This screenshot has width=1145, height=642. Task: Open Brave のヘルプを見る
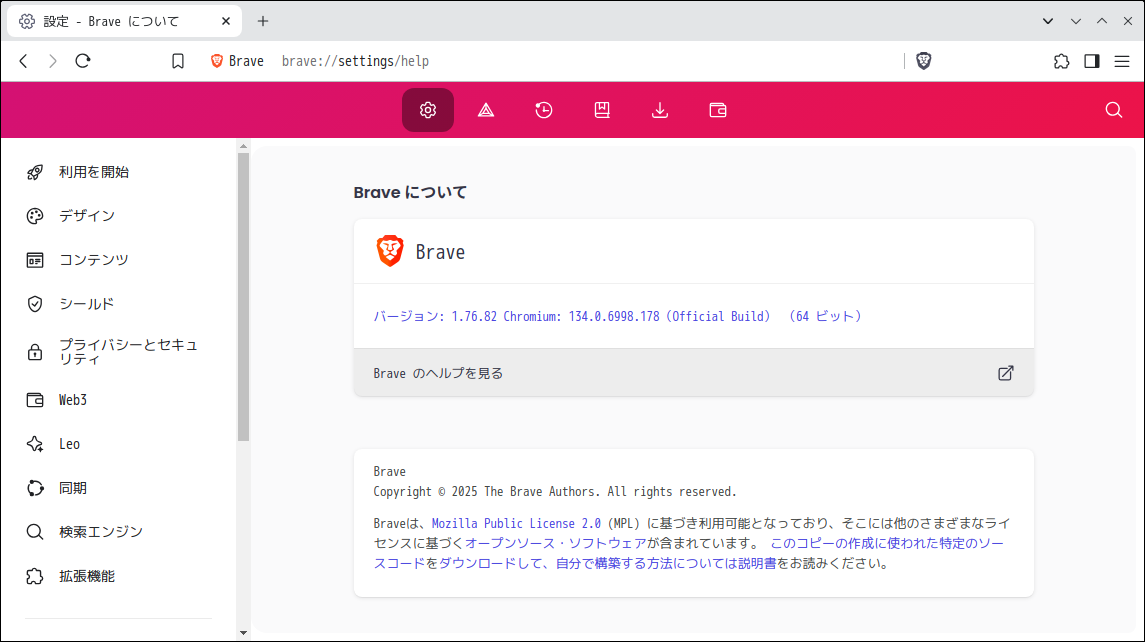click(x=694, y=373)
